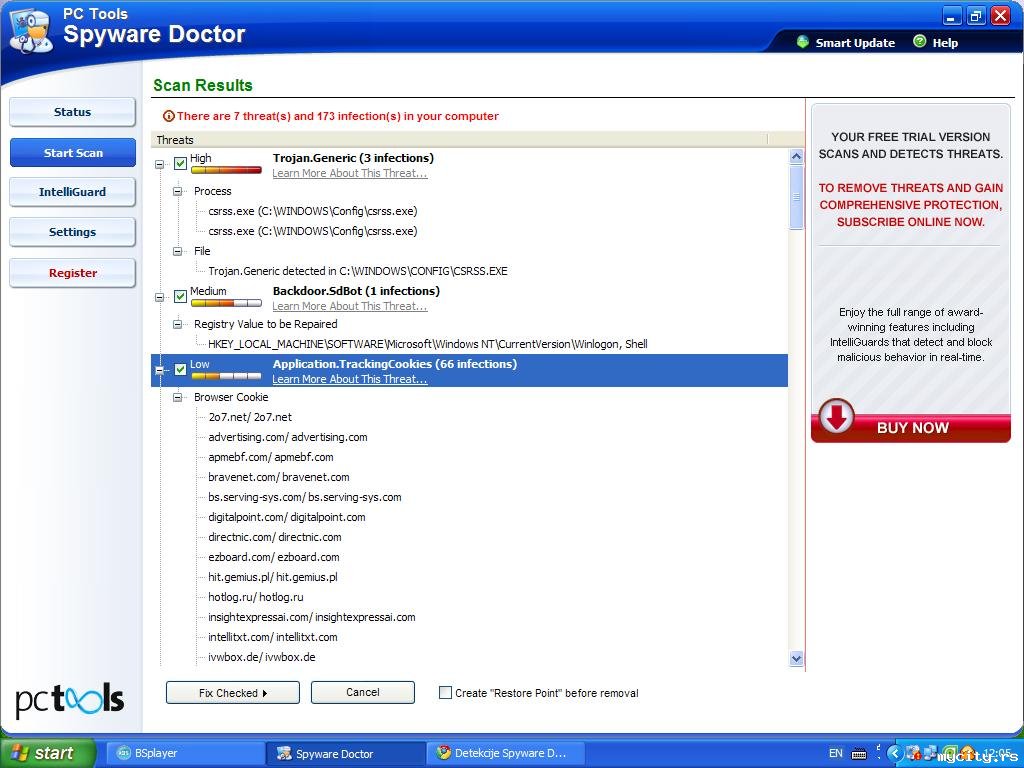
Task: Collapse Registry Value to be Repaired node
Action: pos(178,325)
